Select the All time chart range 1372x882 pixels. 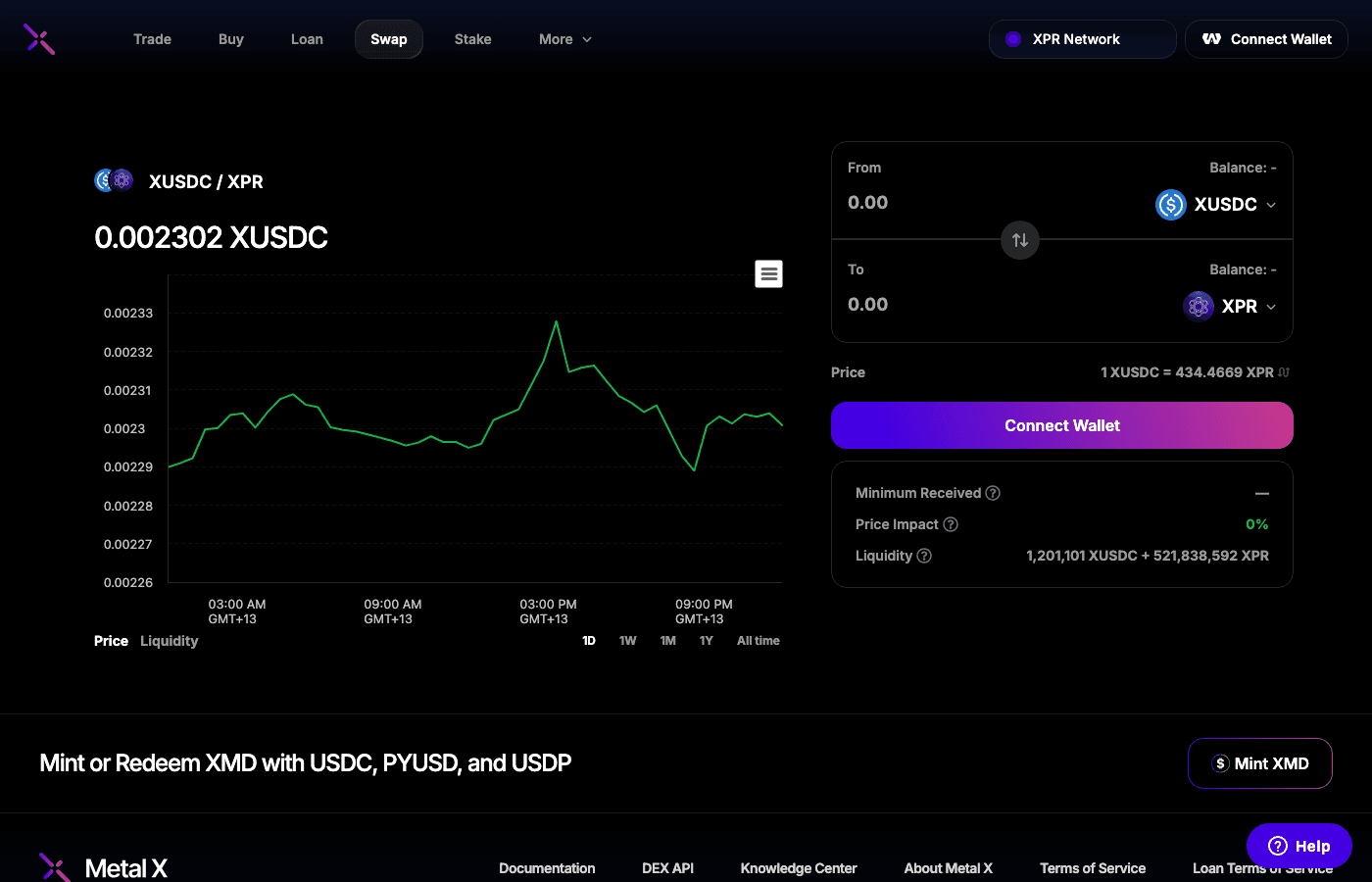pos(758,641)
